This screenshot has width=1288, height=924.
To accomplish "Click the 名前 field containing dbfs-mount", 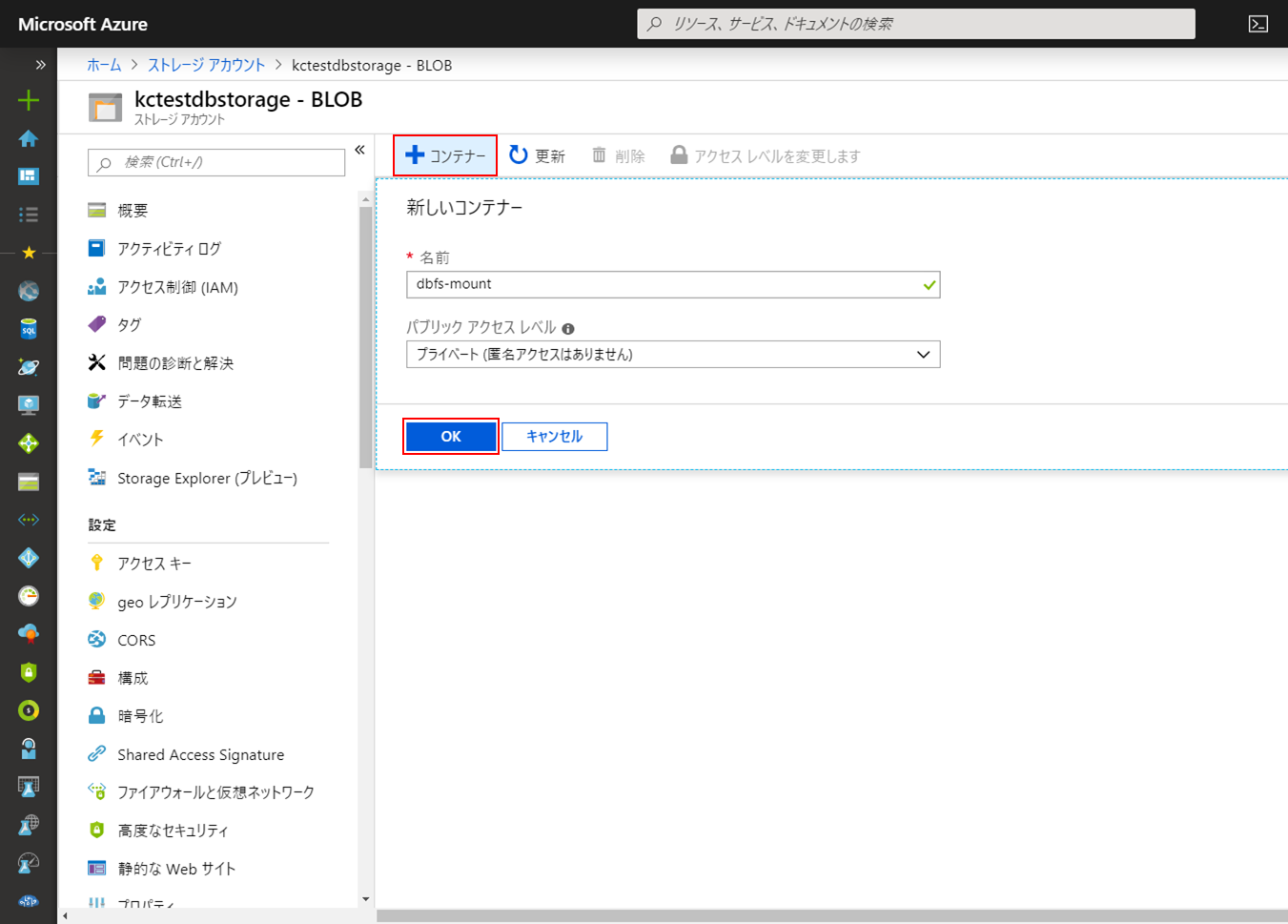I will (673, 284).
